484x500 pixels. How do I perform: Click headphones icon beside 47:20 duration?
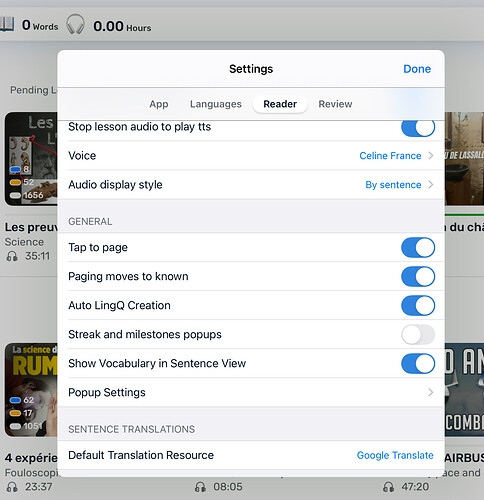click(x=389, y=487)
